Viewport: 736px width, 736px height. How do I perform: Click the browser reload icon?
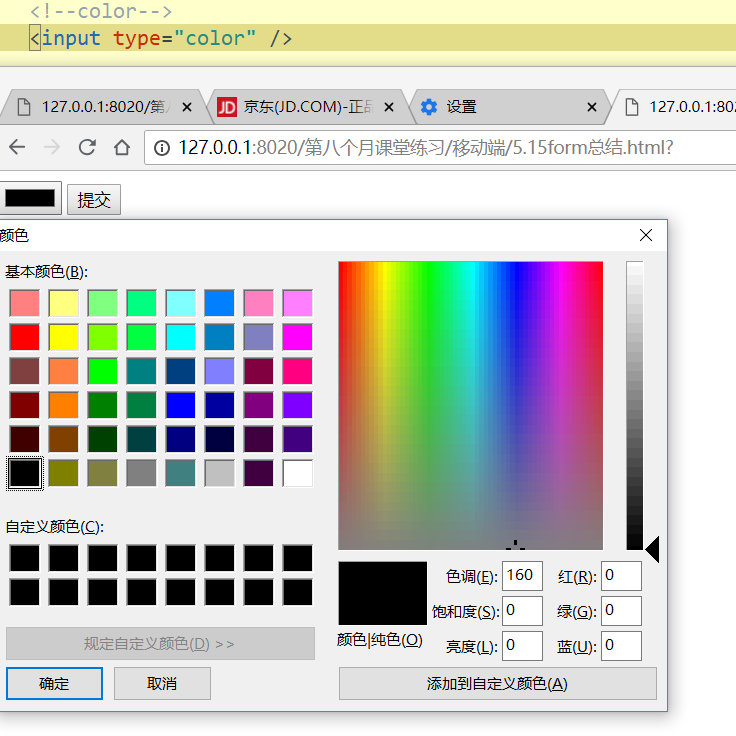87,148
